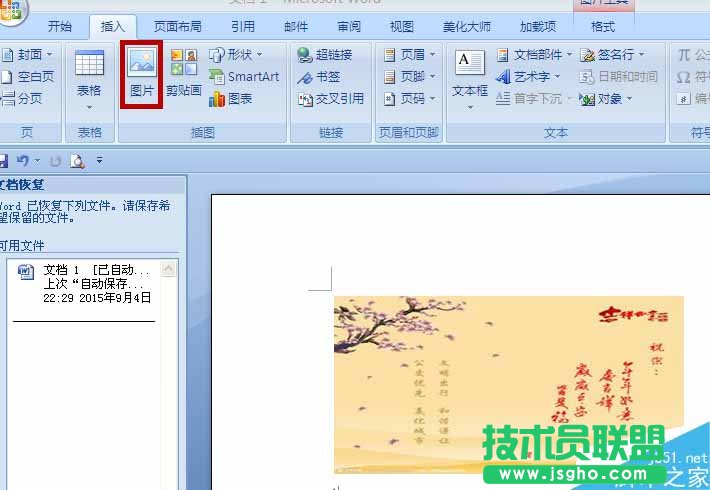The width and height of the screenshot is (710, 490).
Task: Insert Date and Time (日期和时间)
Action: coord(619,77)
